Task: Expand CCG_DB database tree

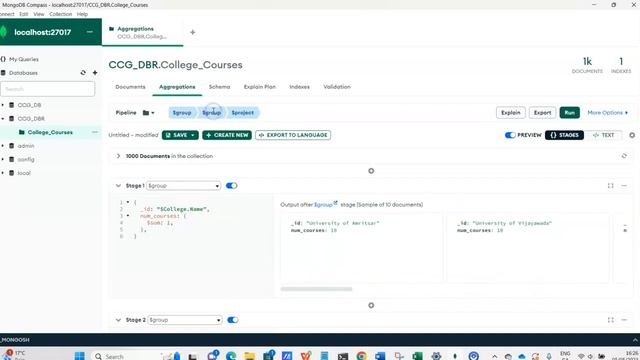Action: [3, 105]
